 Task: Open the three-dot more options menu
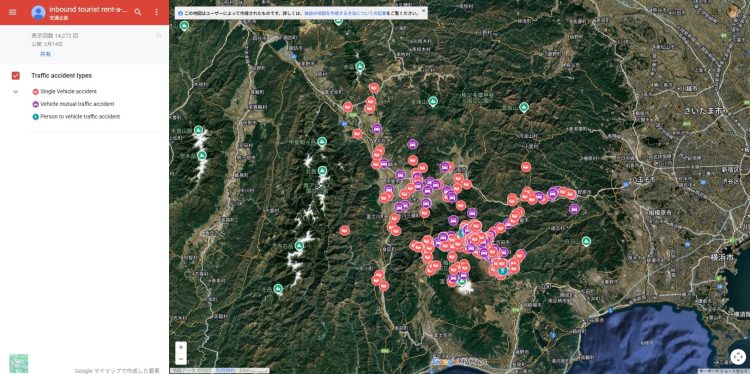tap(156, 12)
